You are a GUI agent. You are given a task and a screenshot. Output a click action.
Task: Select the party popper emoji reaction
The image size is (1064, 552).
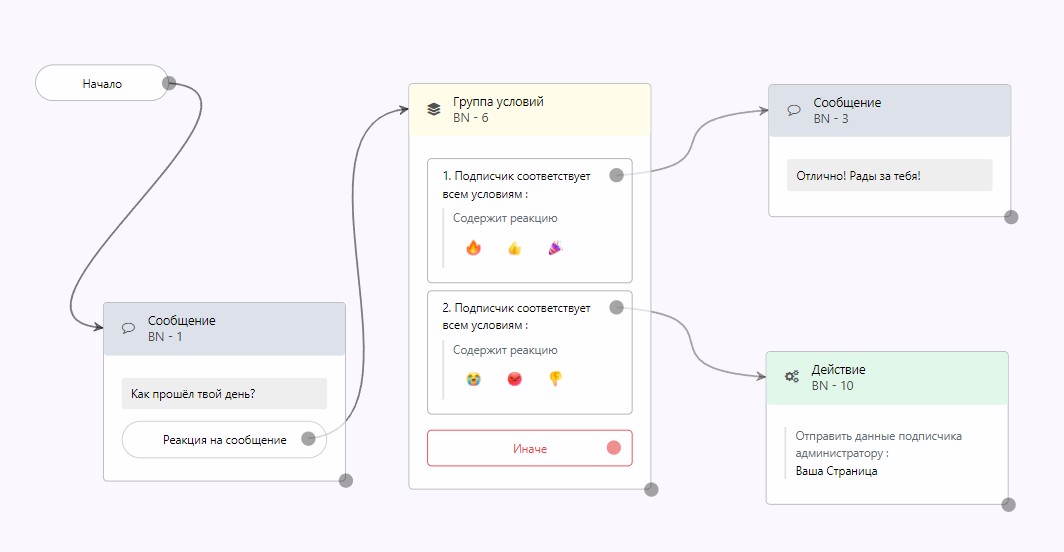(x=556, y=248)
